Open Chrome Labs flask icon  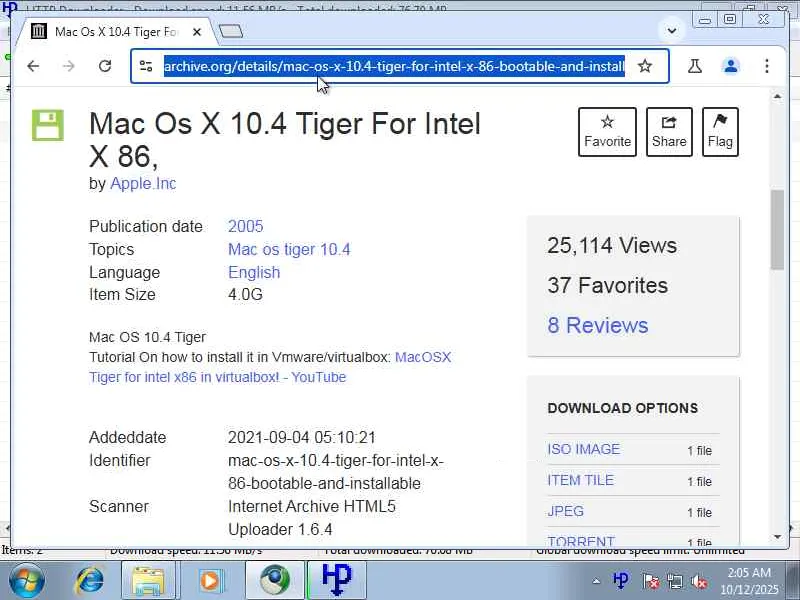(x=694, y=66)
